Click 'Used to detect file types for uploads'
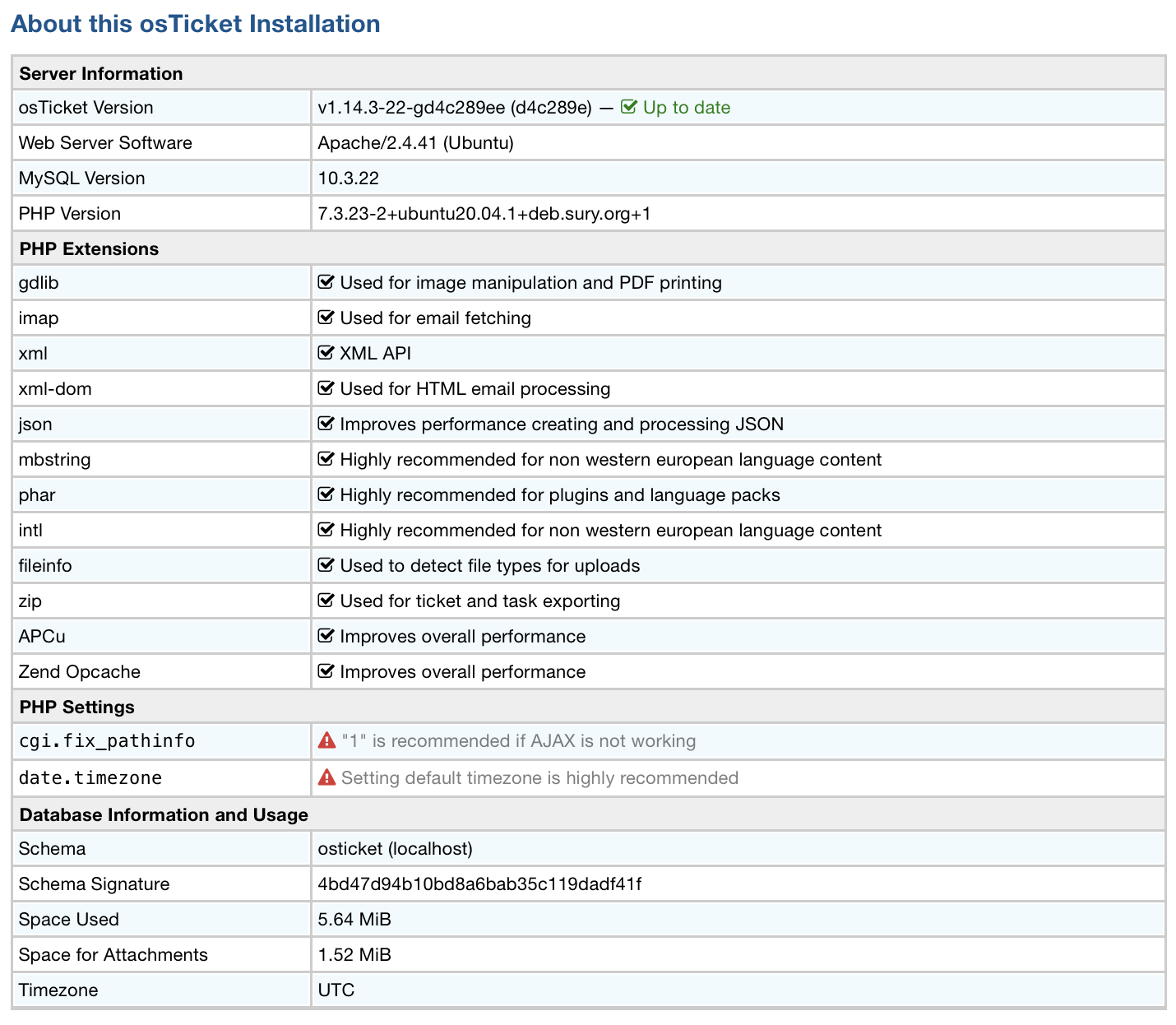 click(x=490, y=566)
